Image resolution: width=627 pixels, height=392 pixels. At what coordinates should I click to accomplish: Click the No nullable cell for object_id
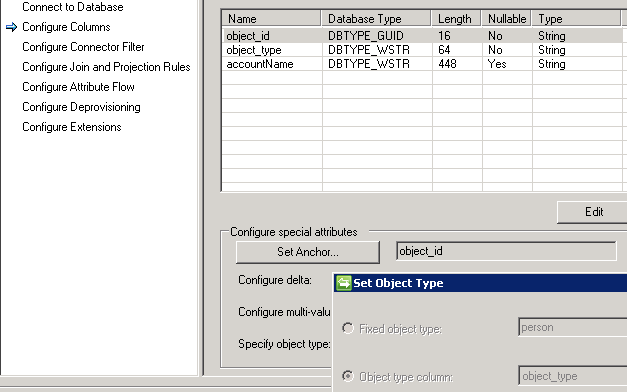[495, 36]
